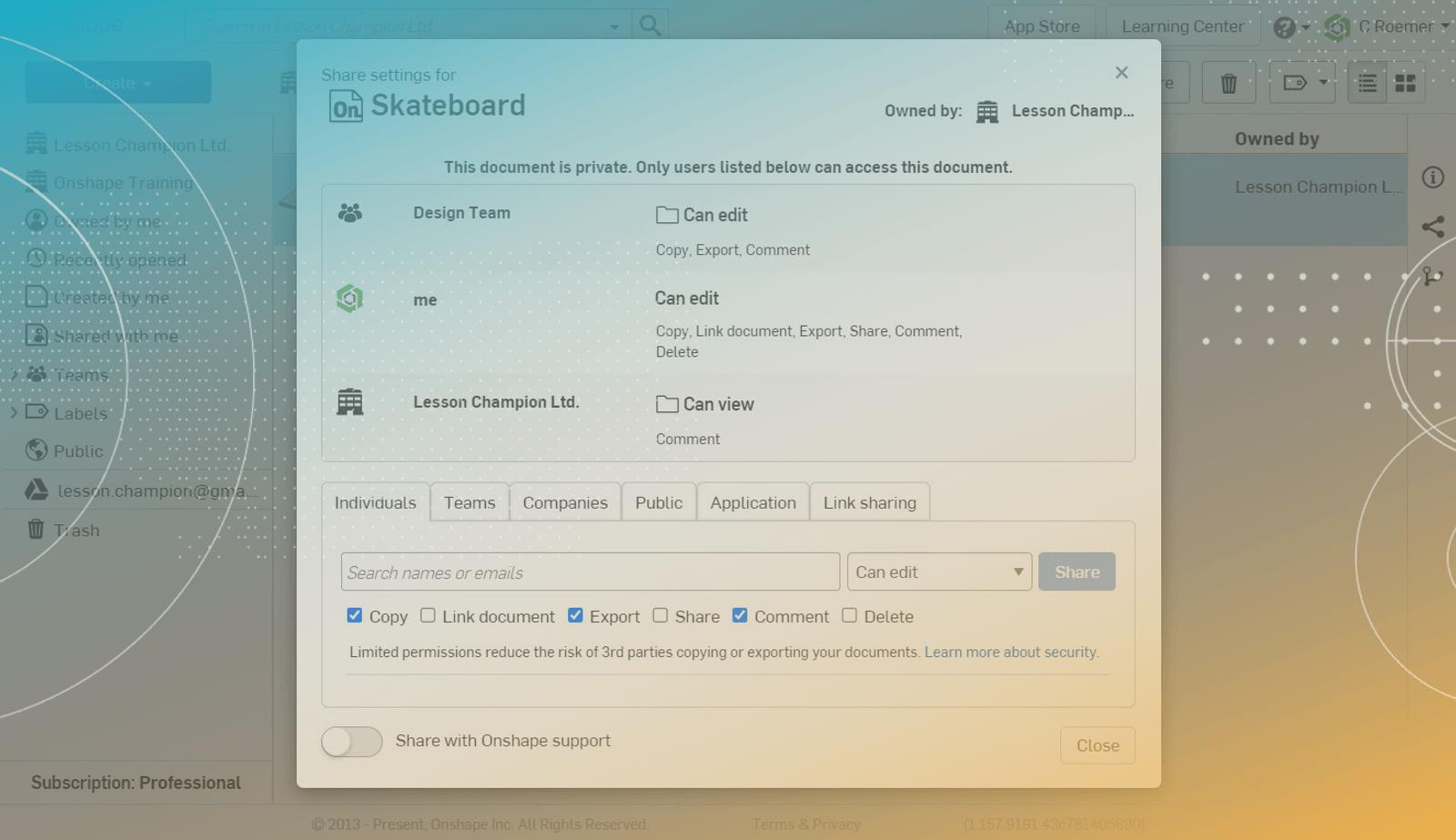Open the details info icon panel
The width and height of the screenshot is (1456, 840).
click(x=1433, y=177)
